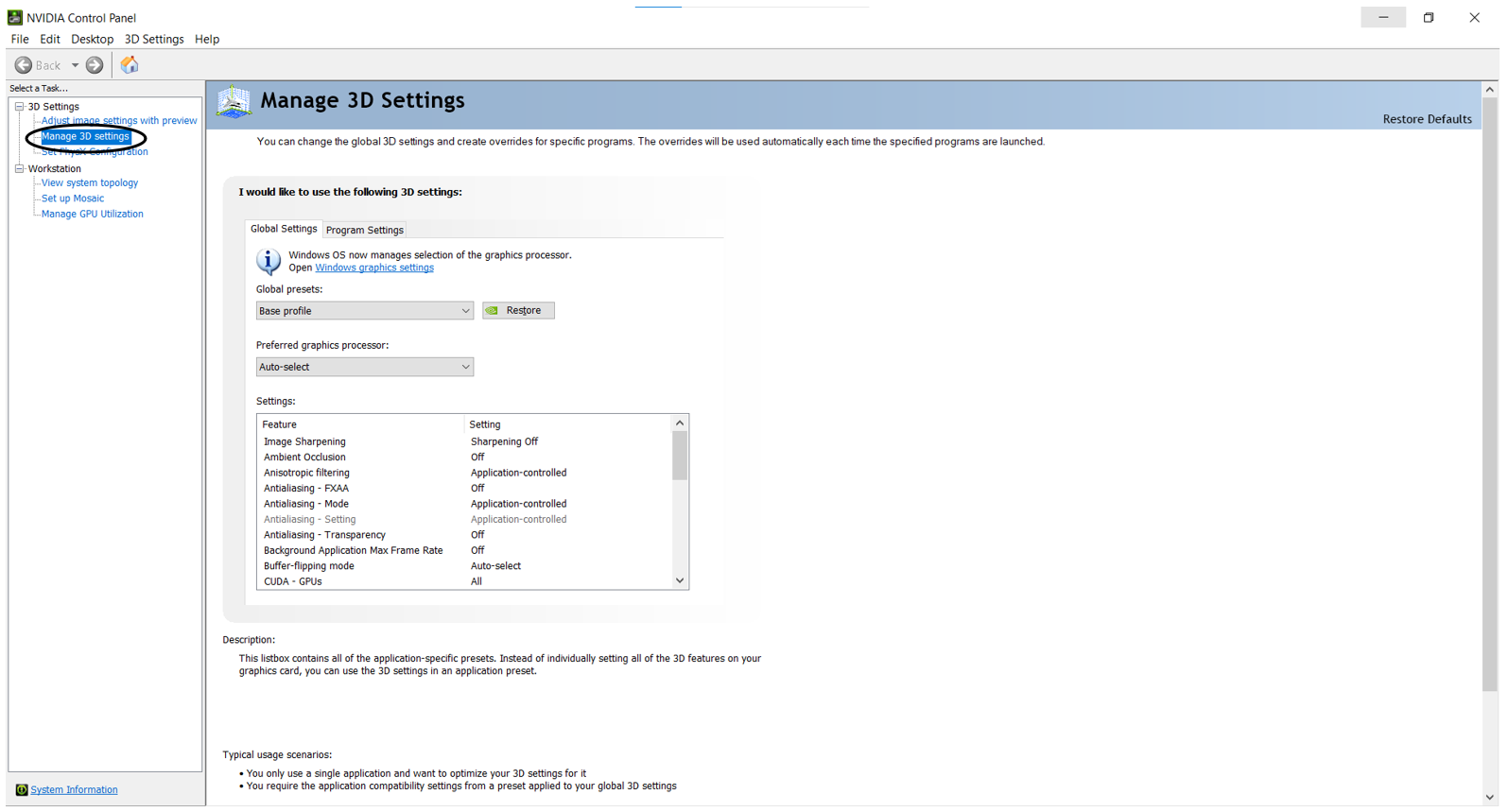The height and width of the screenshot is (812, 1508).
Task: Open the Desktop menu
Action: (x=92, y=40)
